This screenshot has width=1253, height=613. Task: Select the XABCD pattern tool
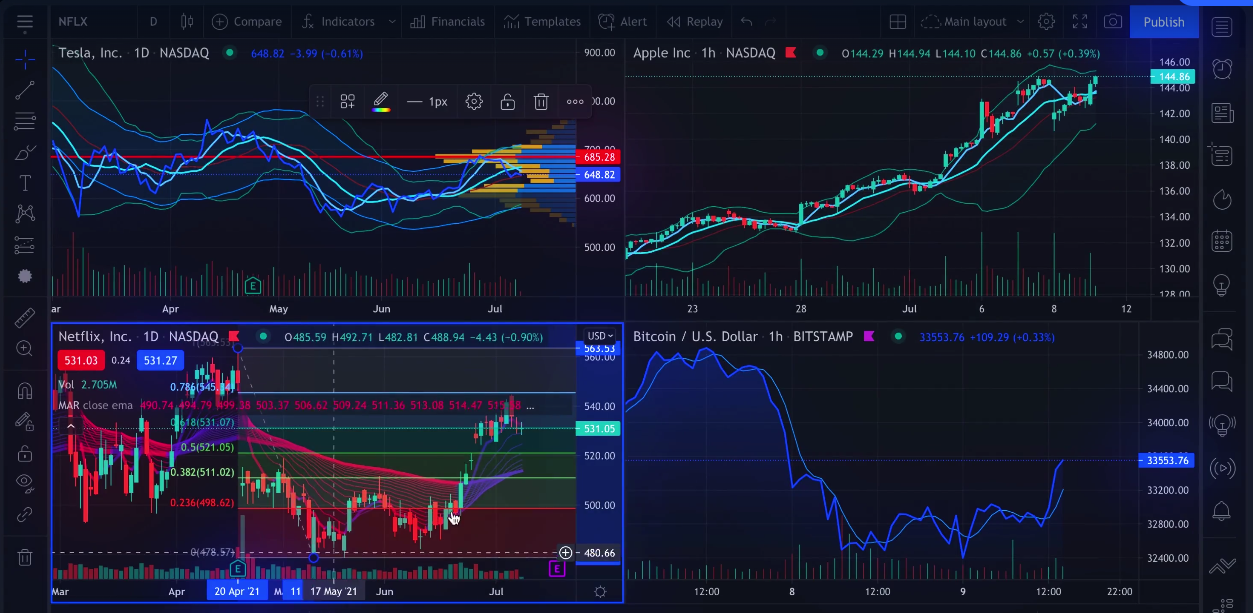tap(24, 212)
